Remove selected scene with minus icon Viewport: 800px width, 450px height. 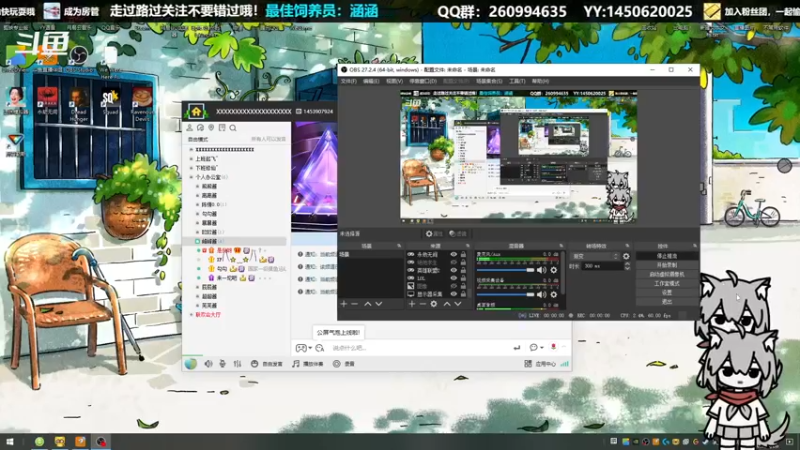click(355, 304)
